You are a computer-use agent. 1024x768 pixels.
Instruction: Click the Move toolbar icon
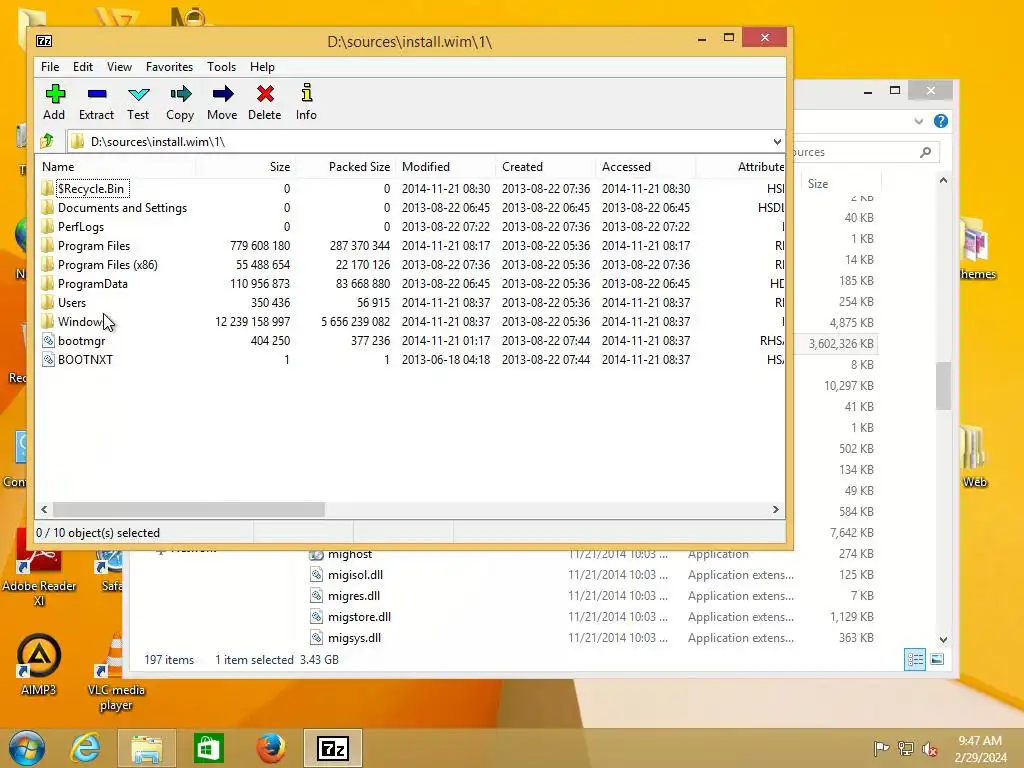coord(223,94)
